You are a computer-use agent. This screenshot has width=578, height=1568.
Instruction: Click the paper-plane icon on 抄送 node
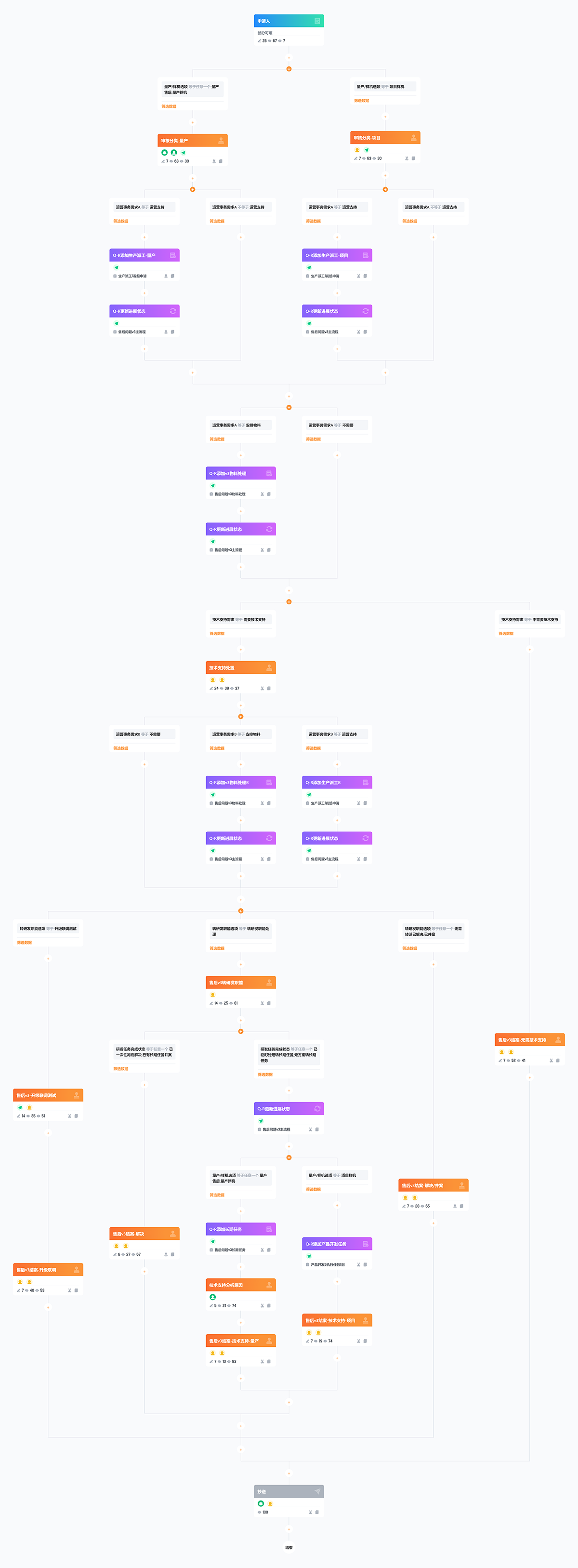pyautogui.click(x=317, y=1491)
